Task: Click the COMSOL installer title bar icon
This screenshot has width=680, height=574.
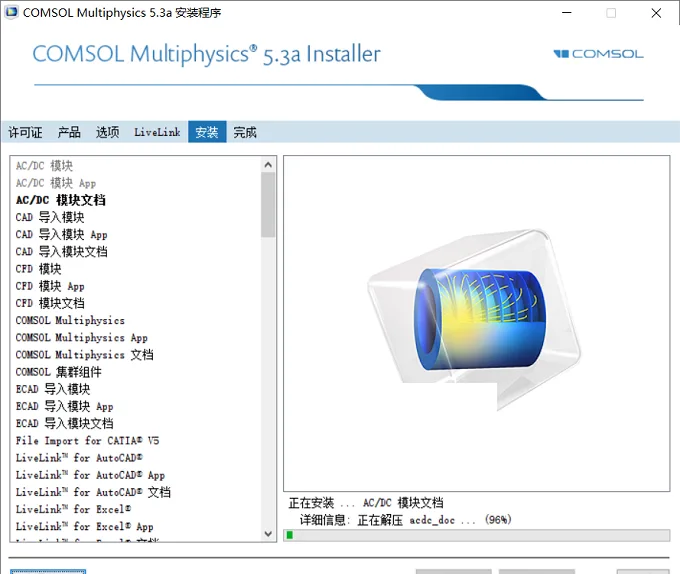Action: pyautogui.click(x=11, y=12)
